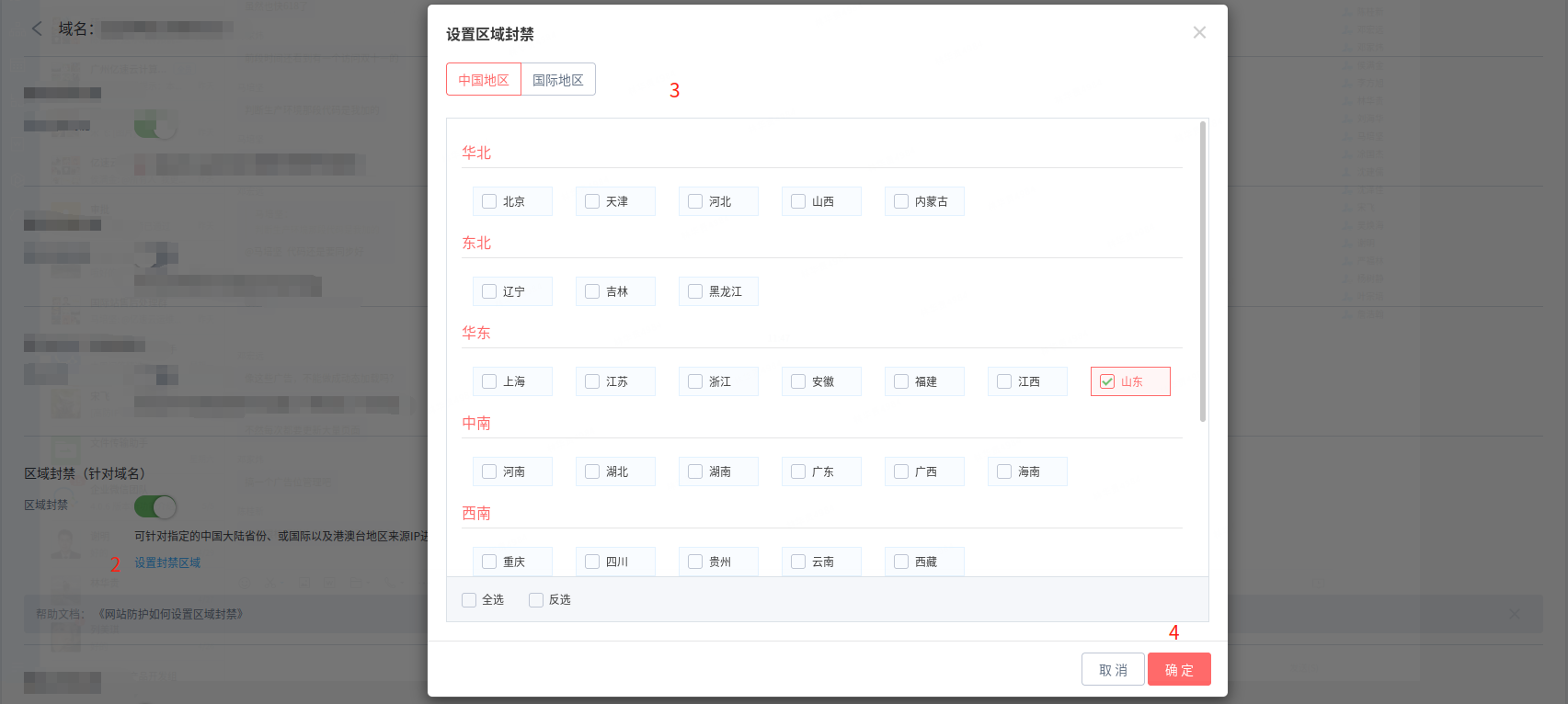Check the 北京 province checkbox
Viewport: 1568px width, 704px height.
pos(489,201)
